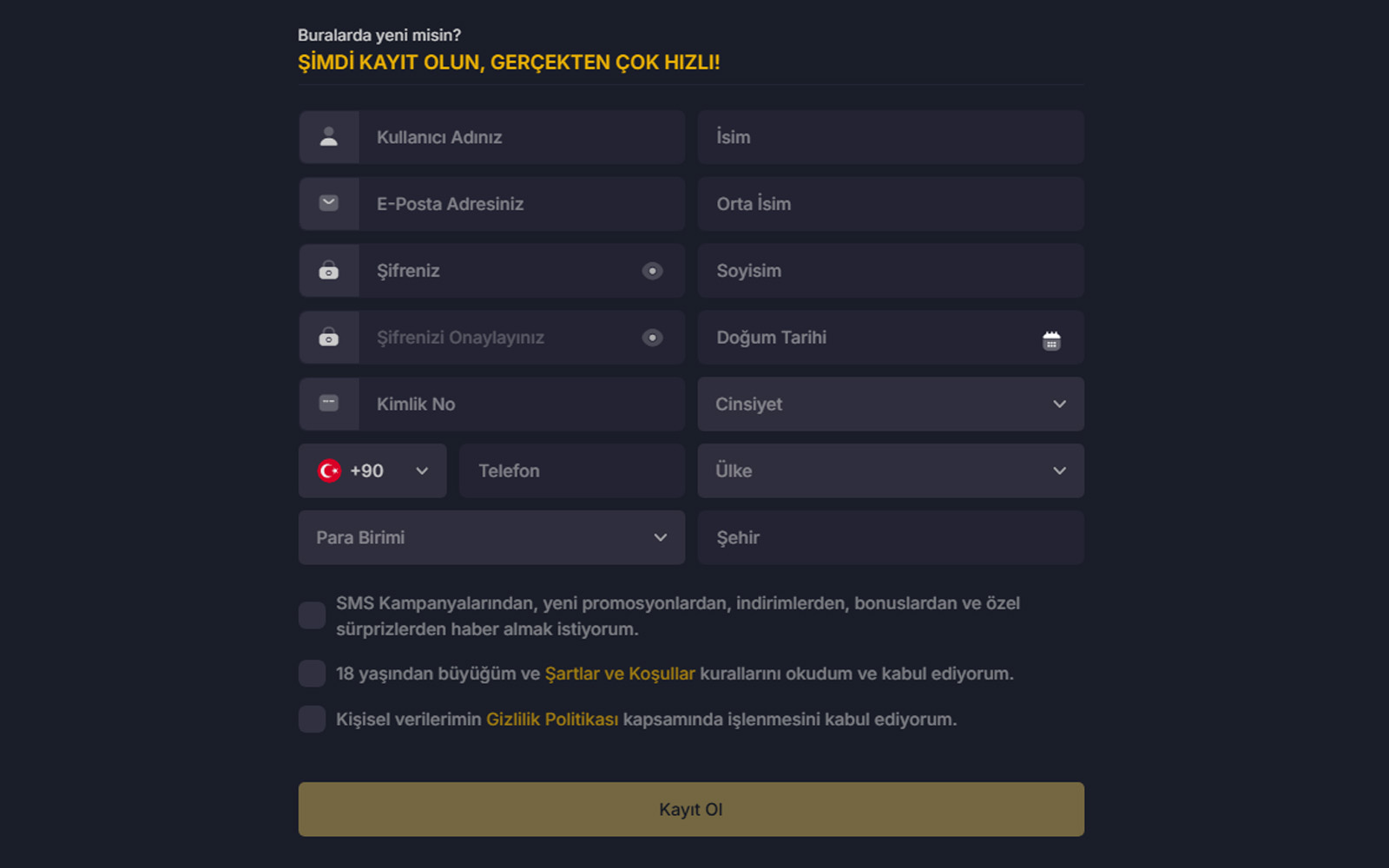Open the Cinsiyet dropdown
Viewport: 1389px width, 868px height.
click(891, 404)
